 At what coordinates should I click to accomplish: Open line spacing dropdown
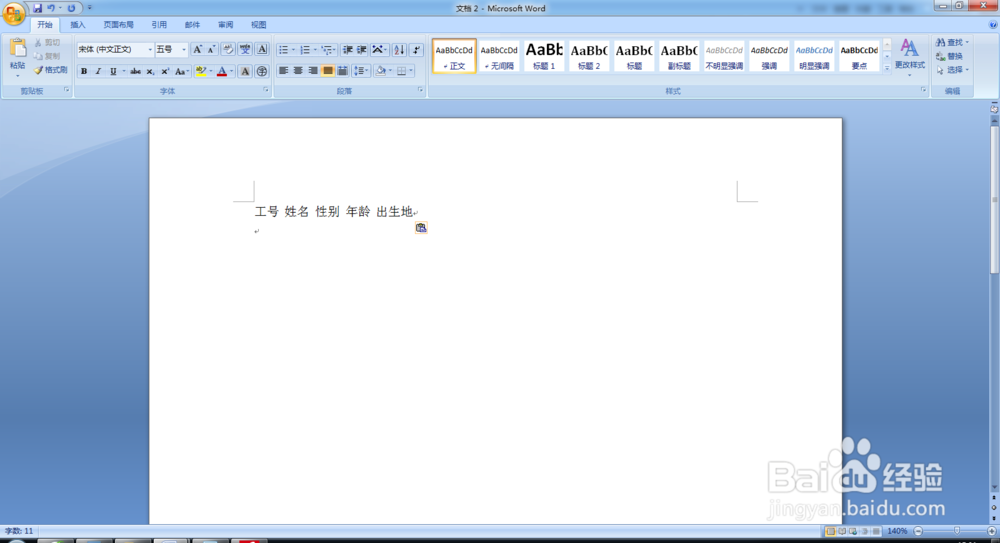pos(361,71)
